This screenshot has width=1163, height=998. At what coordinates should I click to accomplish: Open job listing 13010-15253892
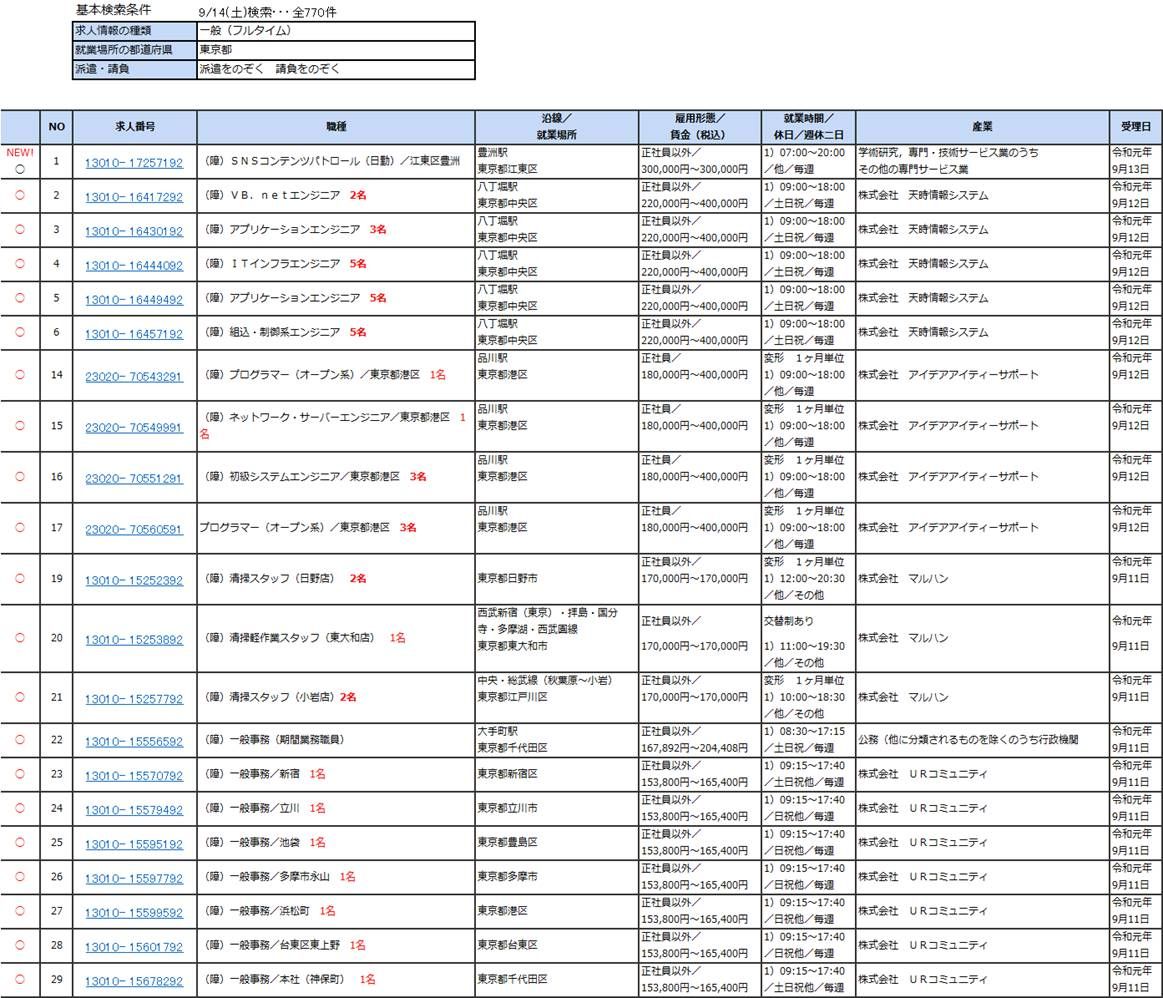[x=134, y=639]
